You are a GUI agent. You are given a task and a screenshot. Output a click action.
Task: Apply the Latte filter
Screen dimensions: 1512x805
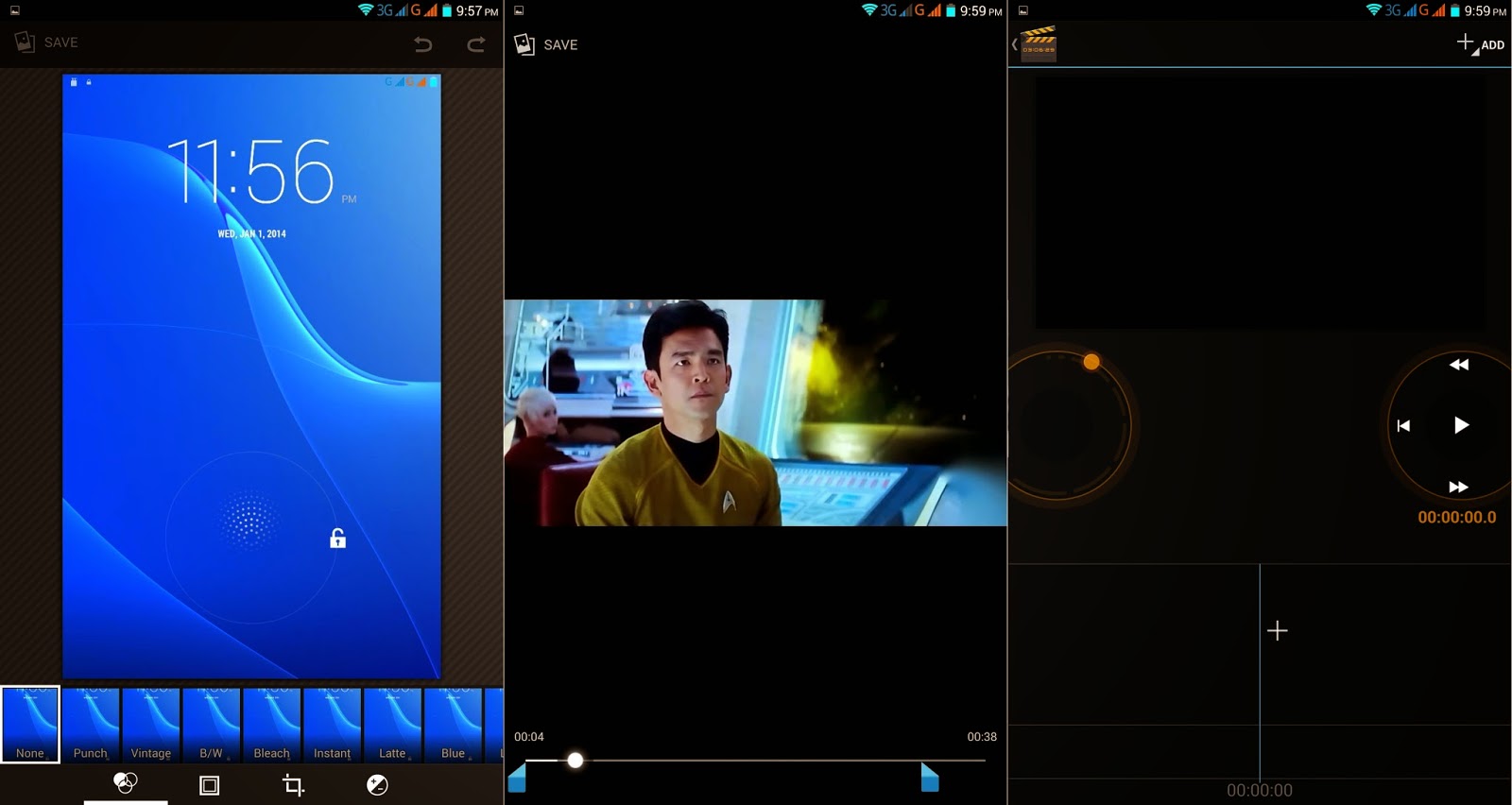[x=393, y=725]
